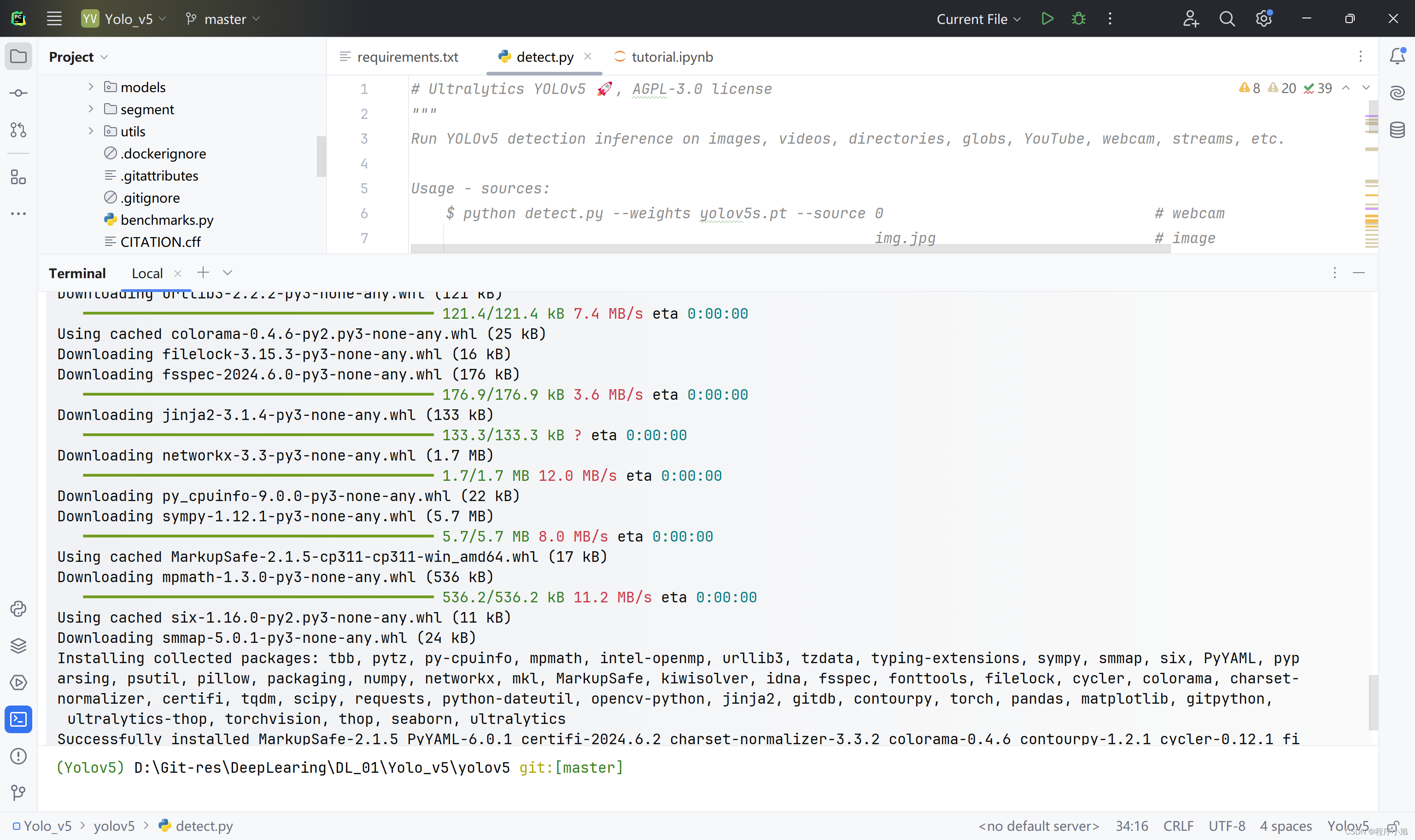Viewport: 1415px width, 840px height.
Task: Hide the Terminal panel with minimize dash
Action: (1358, 273)
